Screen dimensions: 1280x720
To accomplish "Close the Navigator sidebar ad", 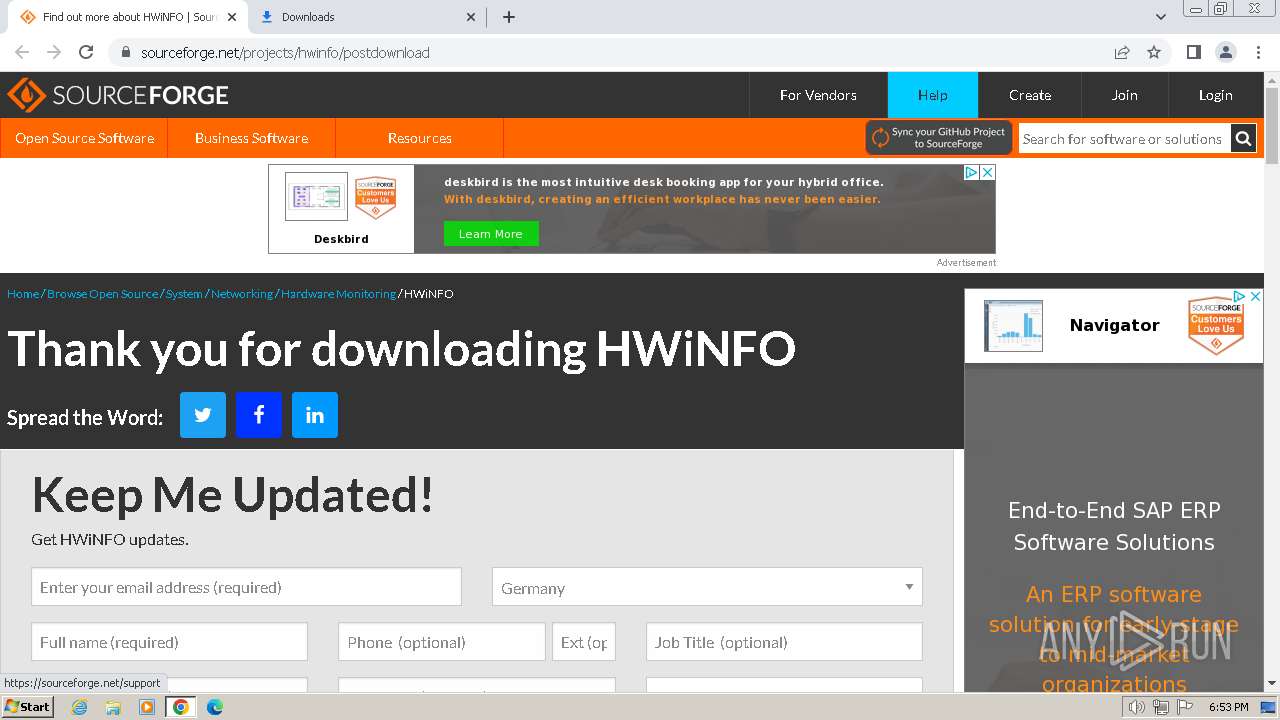I will click(1256, 297).
